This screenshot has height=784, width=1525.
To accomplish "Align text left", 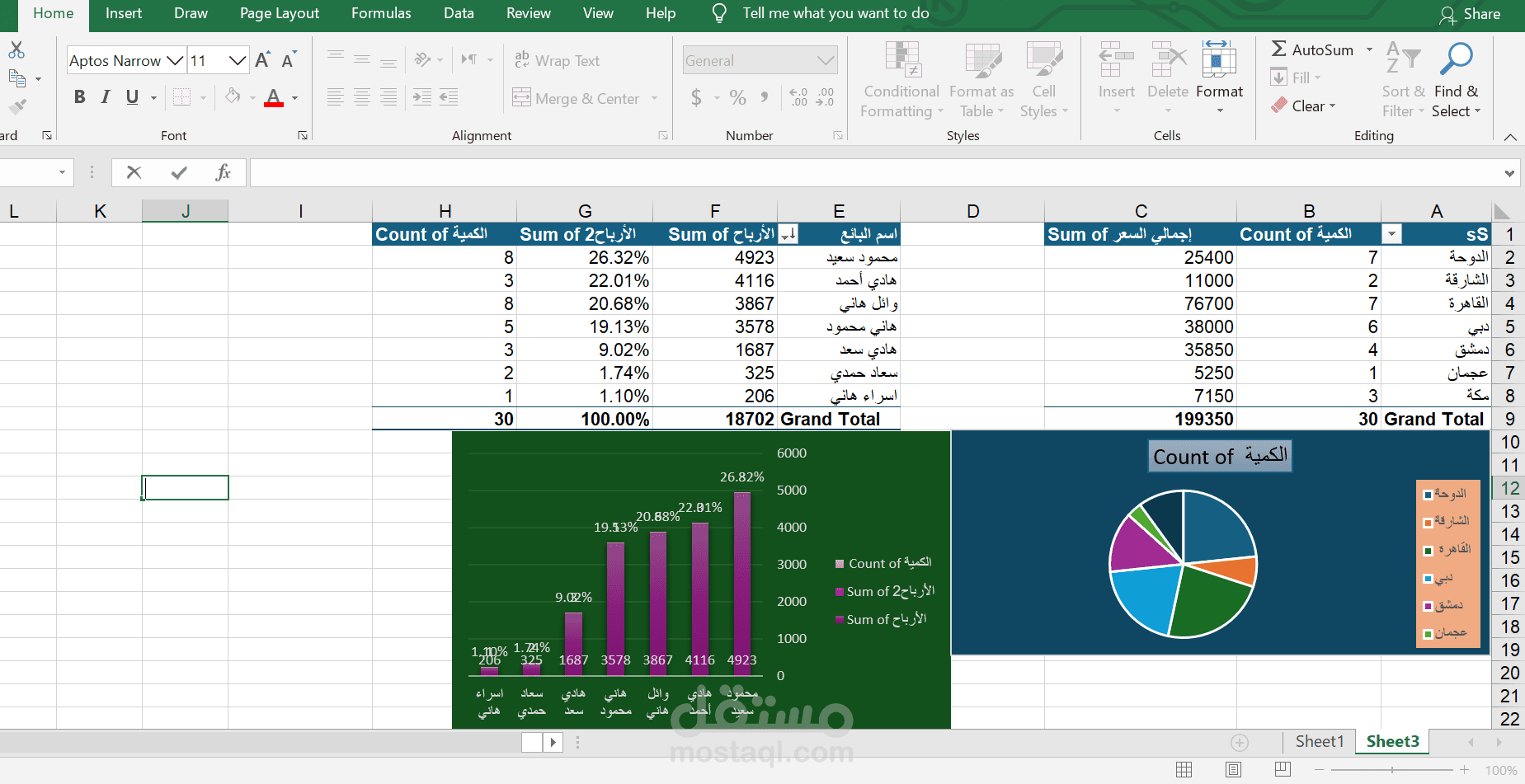I will point(335,97).
